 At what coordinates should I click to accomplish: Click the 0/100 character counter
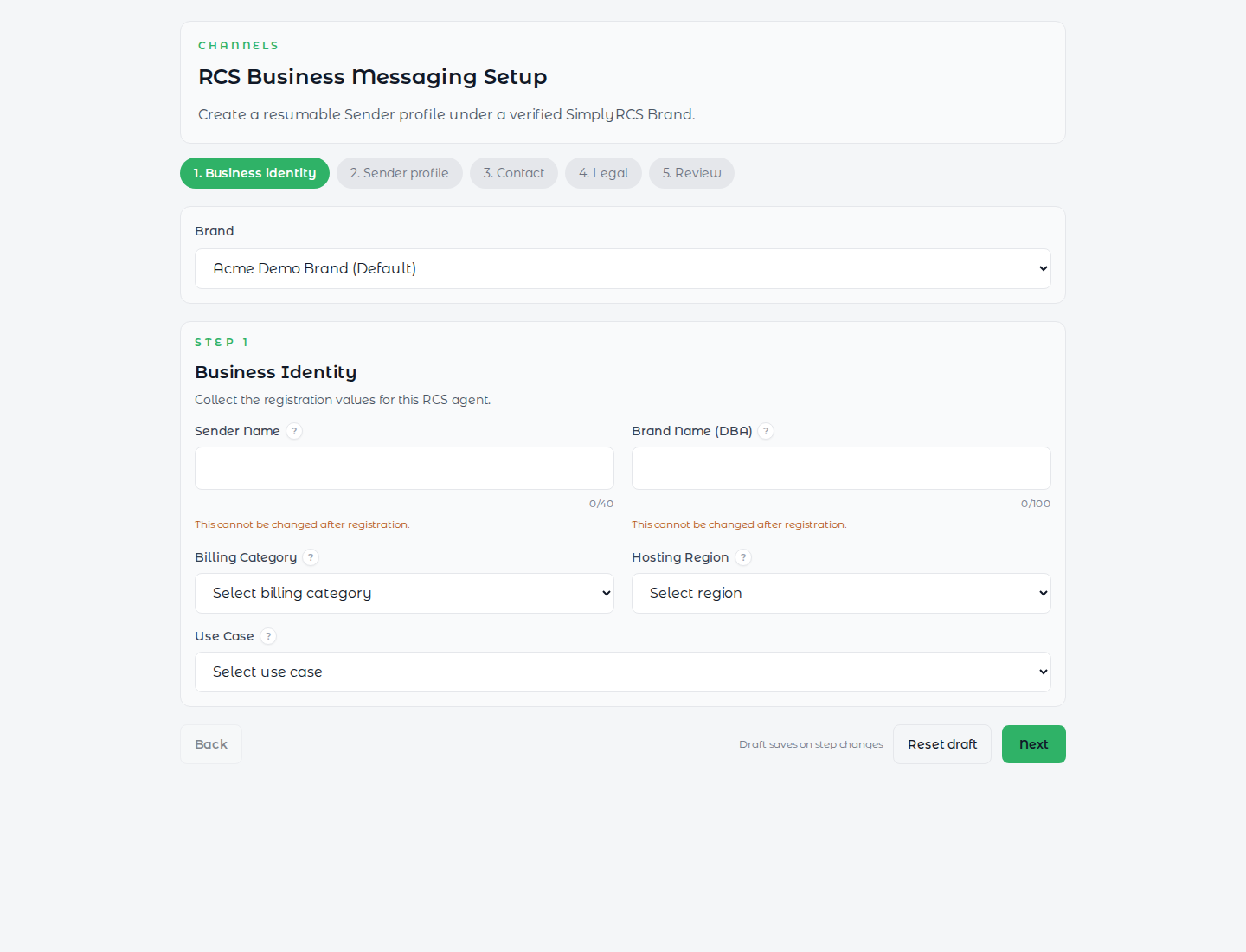[x=1036, y=504]
